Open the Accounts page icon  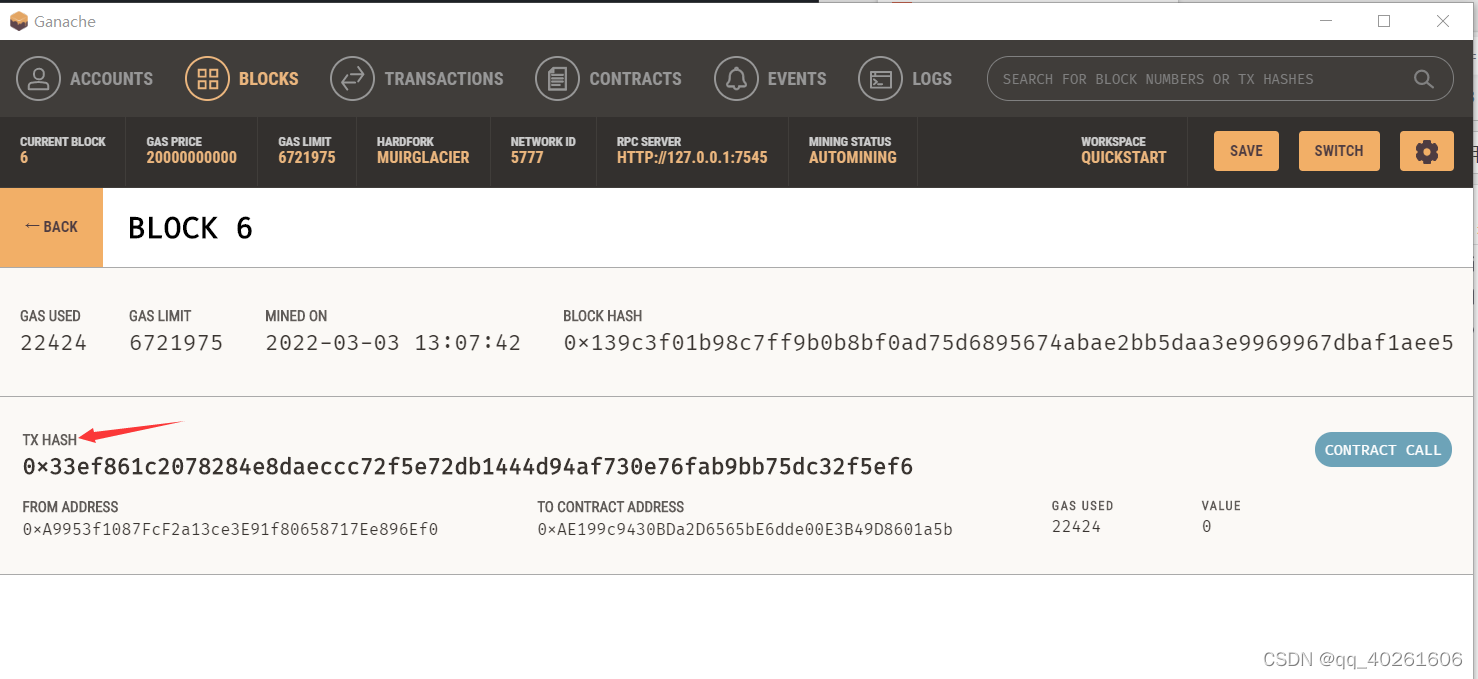(38, 79)
